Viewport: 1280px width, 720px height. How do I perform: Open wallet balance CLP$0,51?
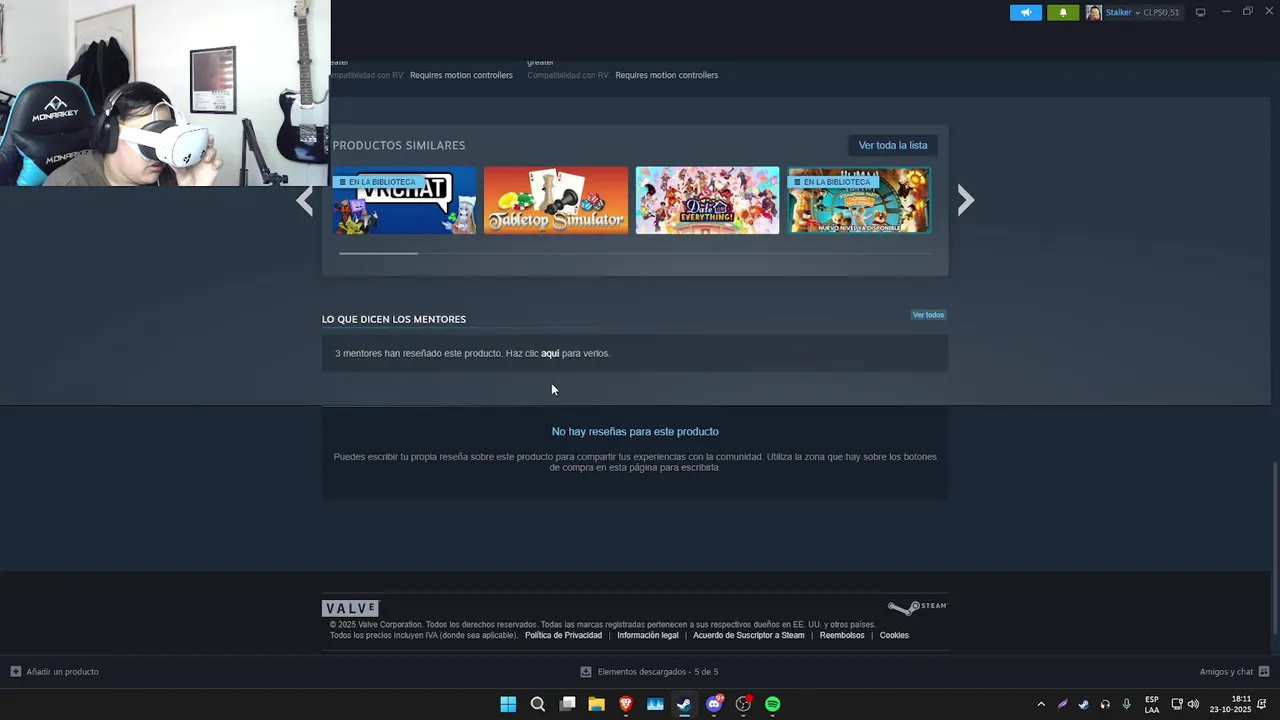point(1161,12)
